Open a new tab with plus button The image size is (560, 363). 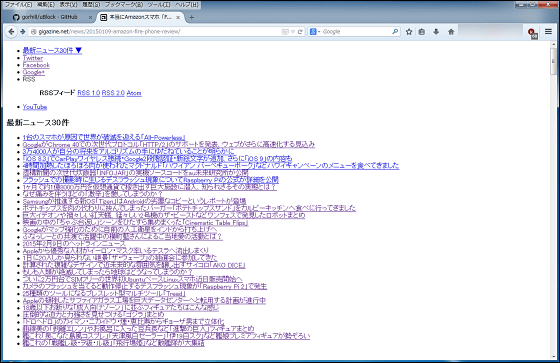pos(192,17)
